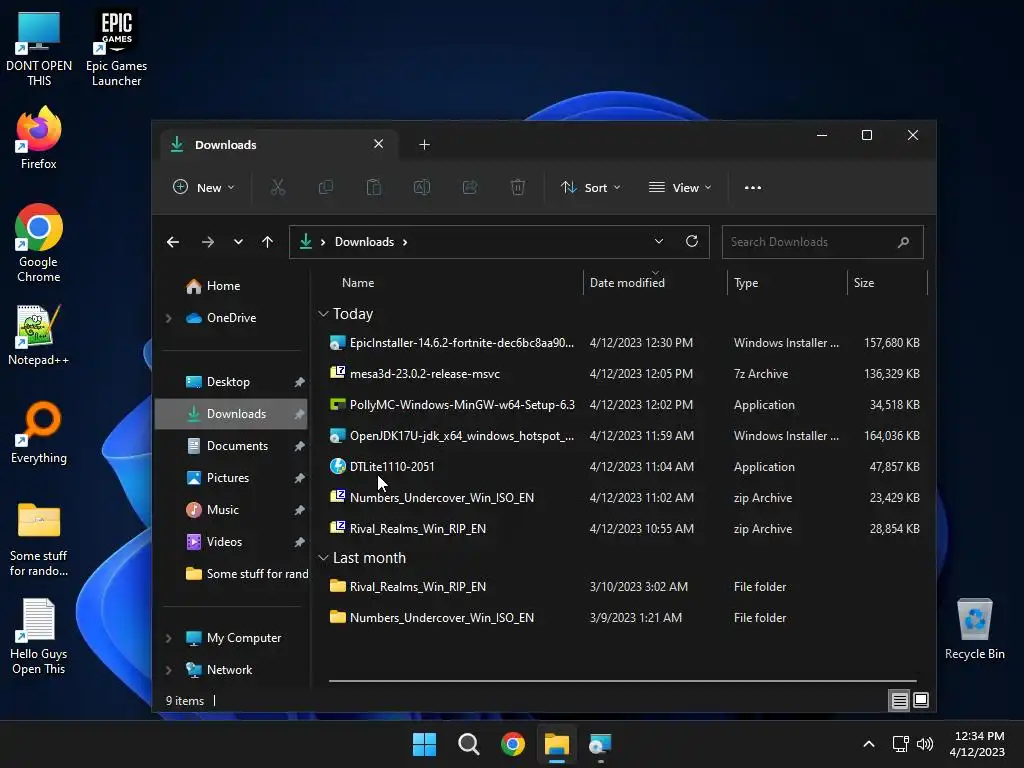Select Notepad++ desktop icon
Image resolution: width=1024 pixels, height=768 pixels.
(x=39, y=335)
